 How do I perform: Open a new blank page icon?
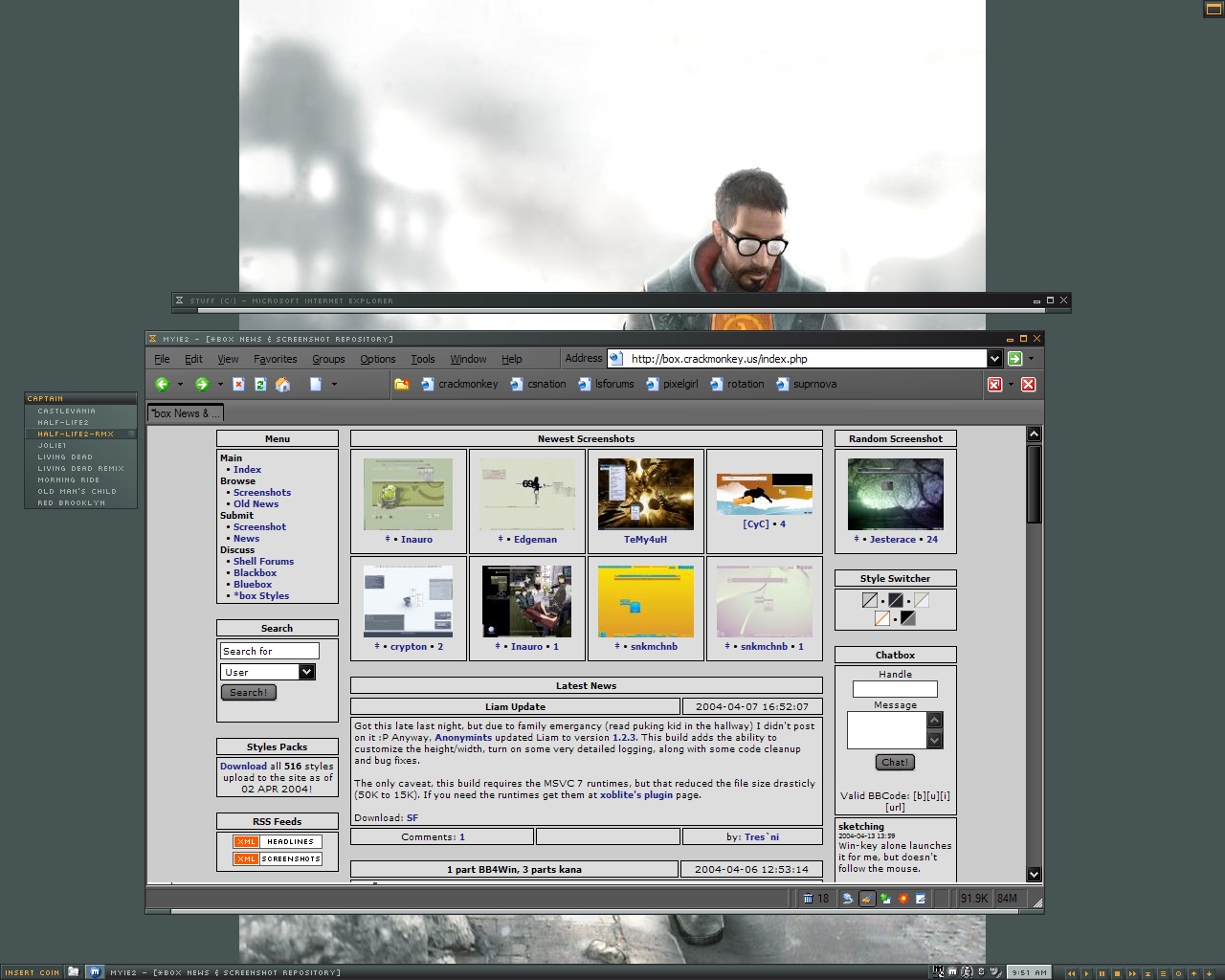coord(315,384)
